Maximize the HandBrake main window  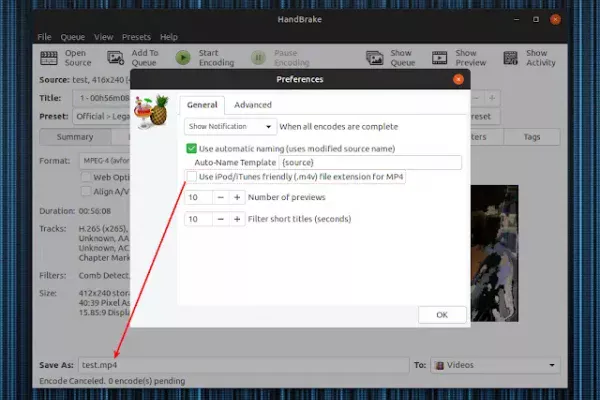(x=536, y=20)
